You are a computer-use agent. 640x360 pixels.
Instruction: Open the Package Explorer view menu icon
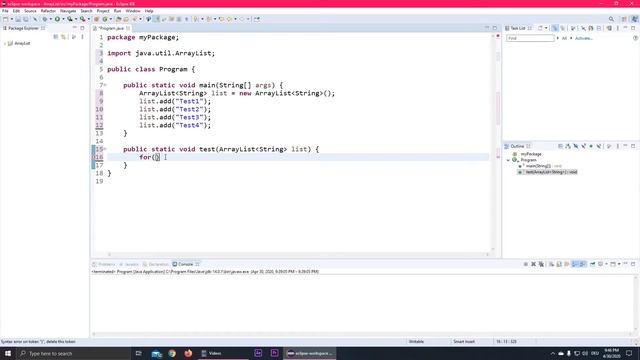[82, 37]
